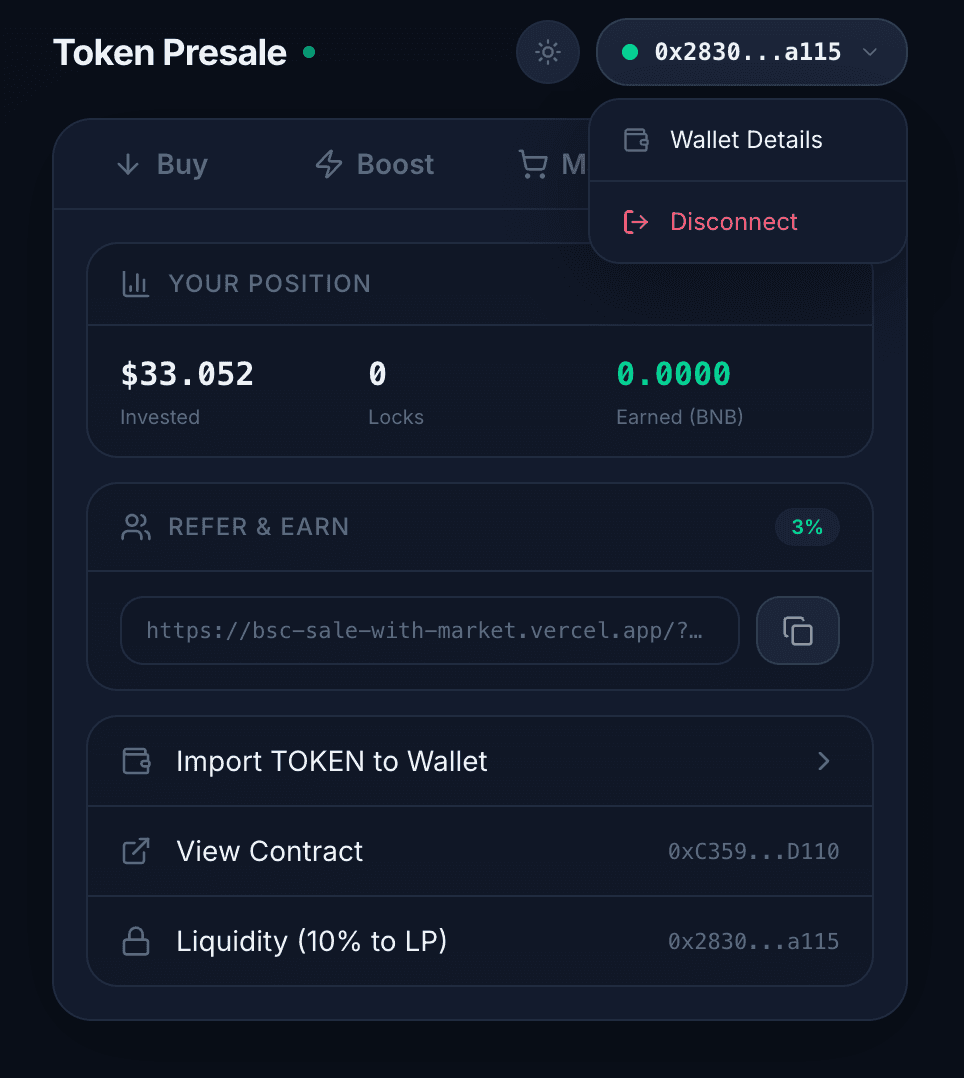Copy the referral link with copy button
The image size is (964, 1078).
(797, 630)
